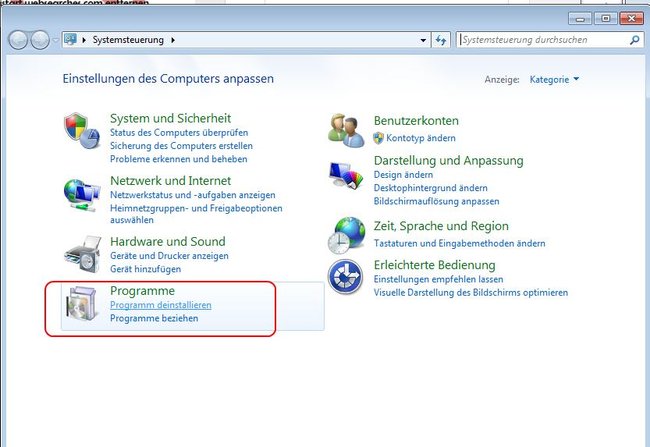The image size is (650, 447).
Task: Click Tastaturen und Eingabemethoden ändern
Action: pyautogui.click(x=459, y=243)
